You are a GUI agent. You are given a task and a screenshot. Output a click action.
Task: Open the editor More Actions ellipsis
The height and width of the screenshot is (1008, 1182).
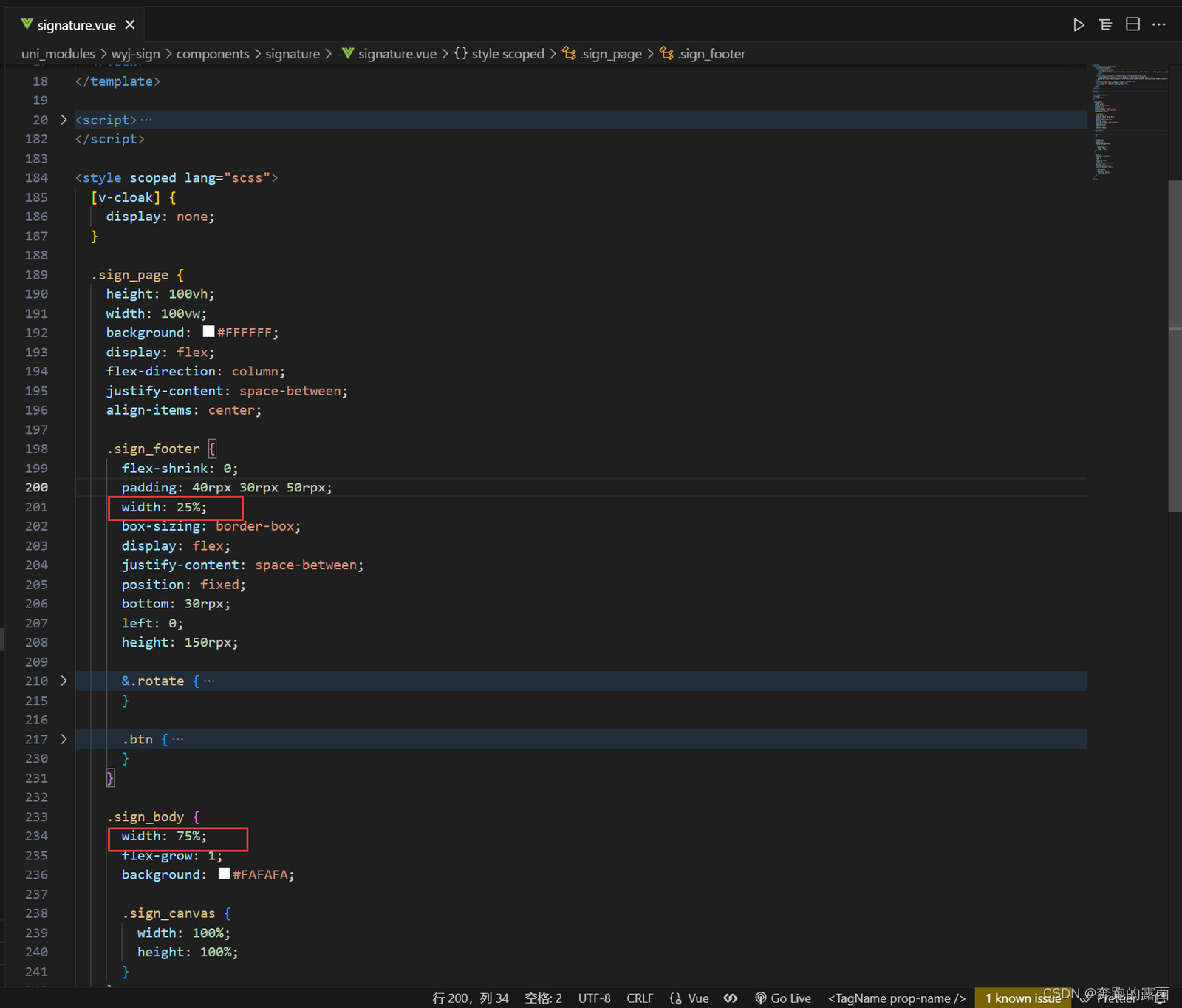[x=1159, y=24]
